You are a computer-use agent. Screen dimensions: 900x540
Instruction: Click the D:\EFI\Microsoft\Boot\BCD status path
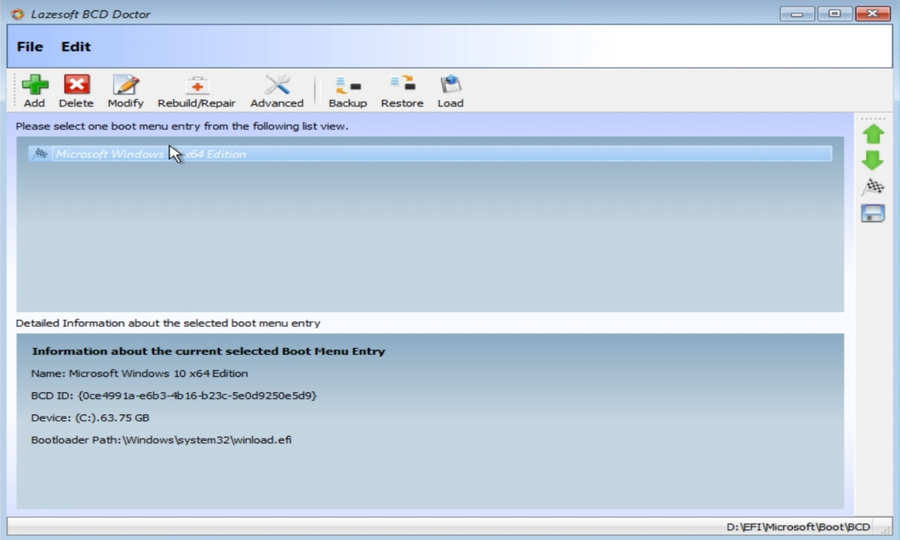798,527
